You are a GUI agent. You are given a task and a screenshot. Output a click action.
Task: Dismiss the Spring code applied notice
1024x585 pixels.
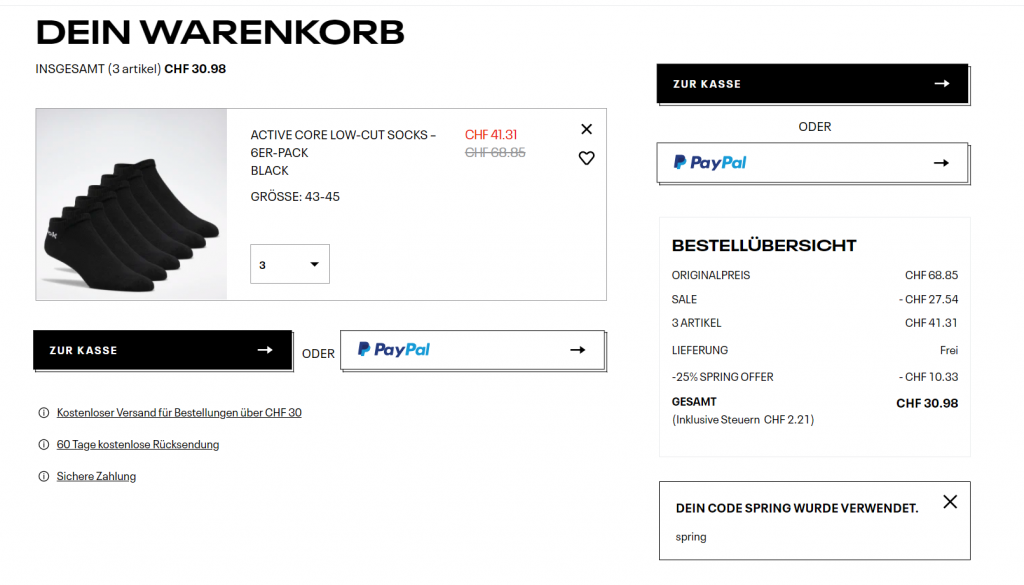(950, 502)
